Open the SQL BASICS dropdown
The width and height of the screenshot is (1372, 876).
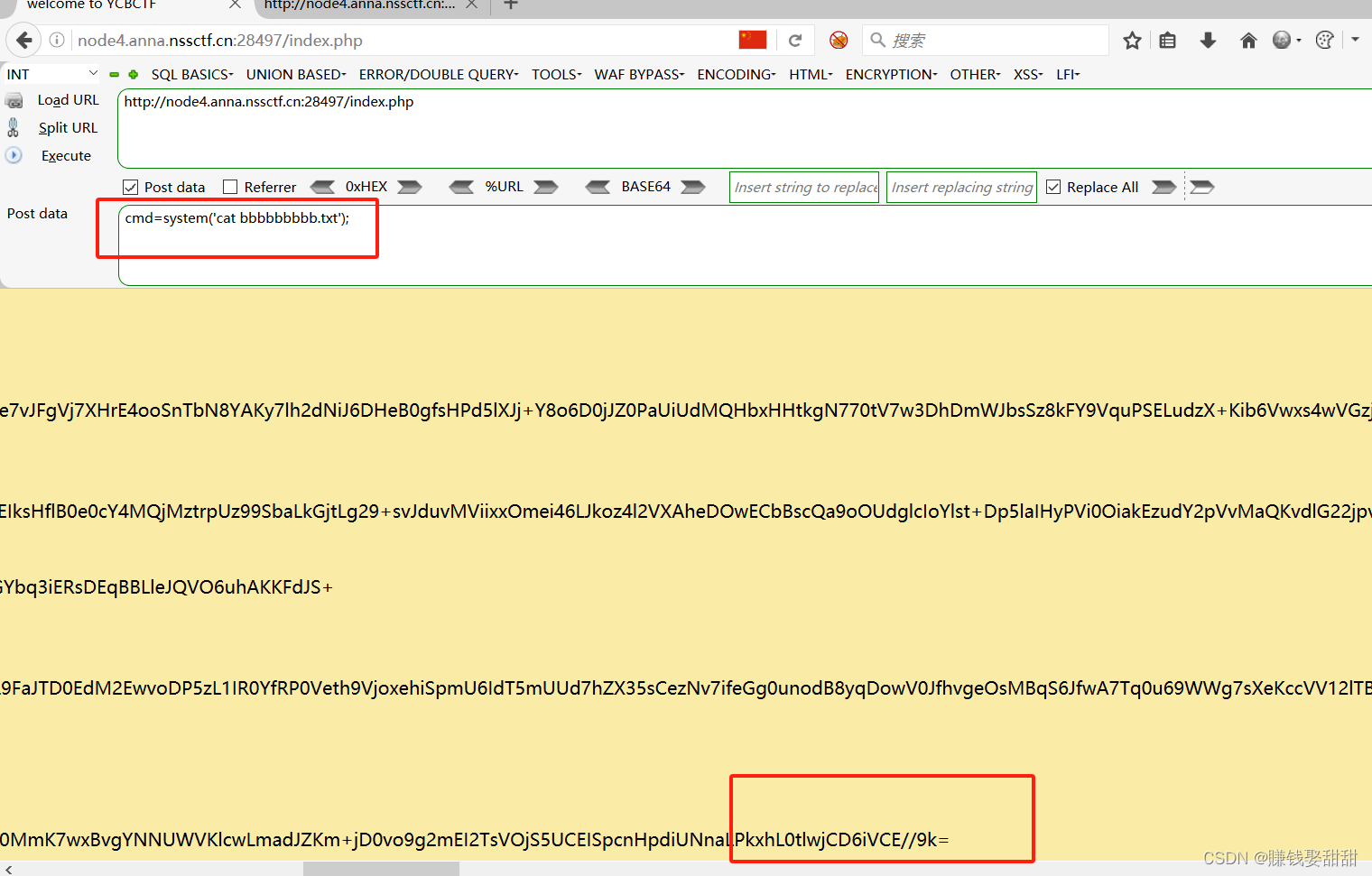pos(190,74)
